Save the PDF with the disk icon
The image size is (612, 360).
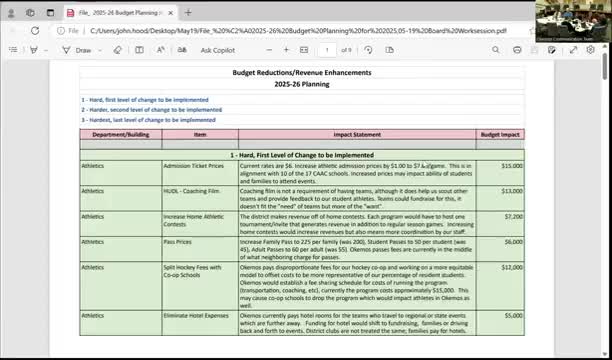coord(534,50)
